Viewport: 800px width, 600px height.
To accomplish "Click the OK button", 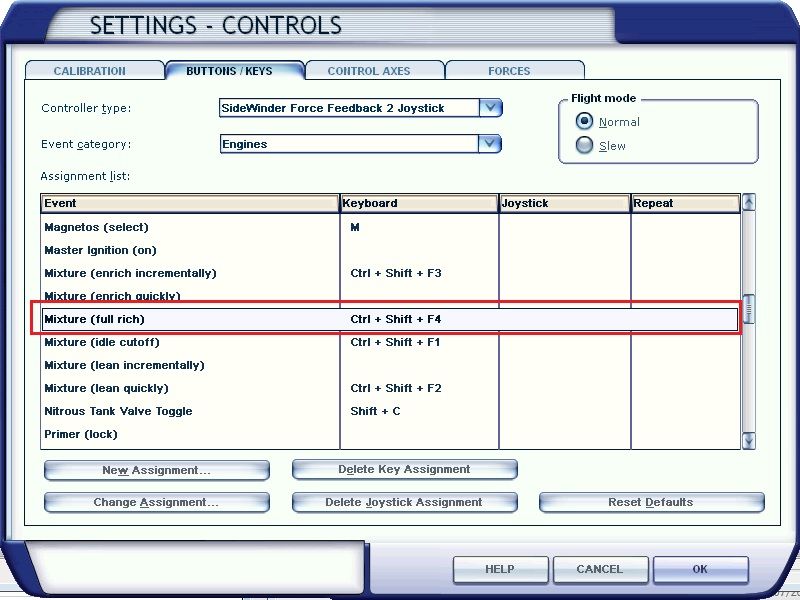I will point(700,569).
